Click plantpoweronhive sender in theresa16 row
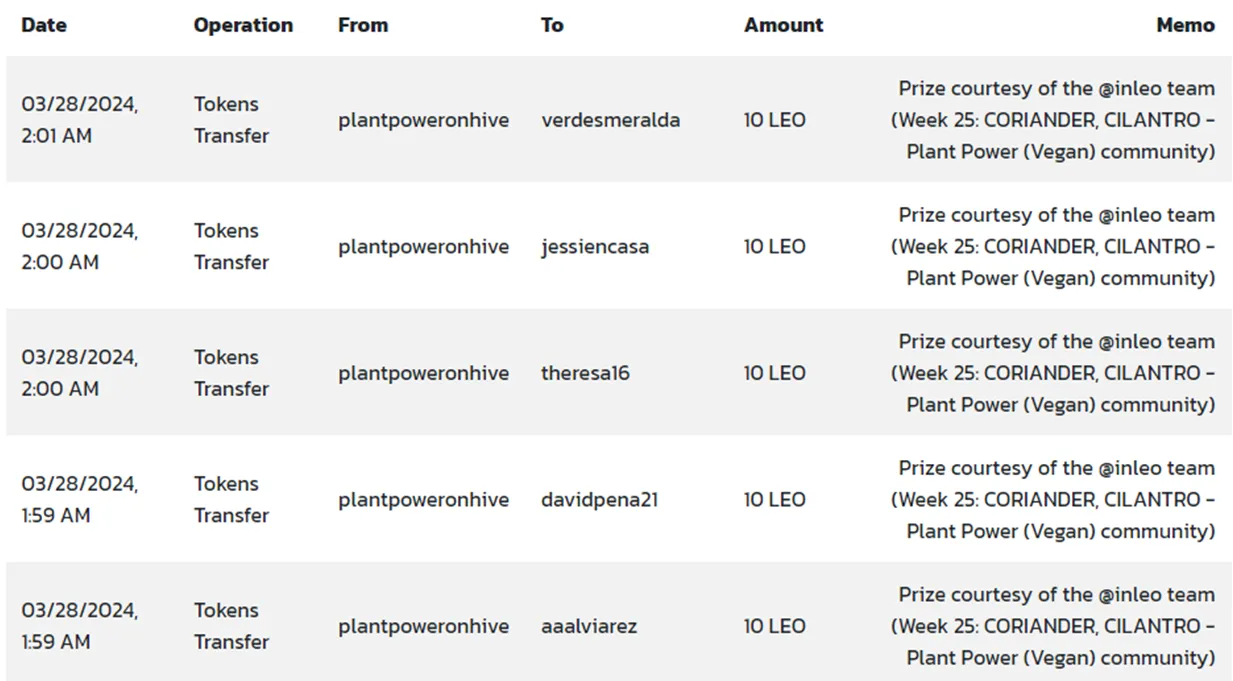This screenshot has width=1233, height=681. coord(423,373)
